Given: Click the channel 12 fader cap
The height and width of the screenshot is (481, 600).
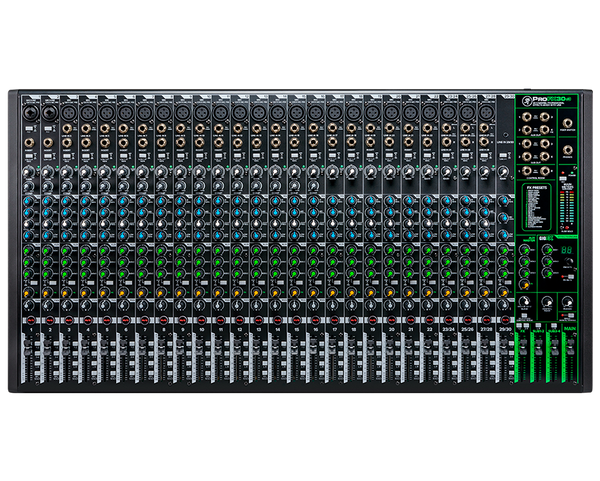Looking at the screenshot, I should [237, 347].
